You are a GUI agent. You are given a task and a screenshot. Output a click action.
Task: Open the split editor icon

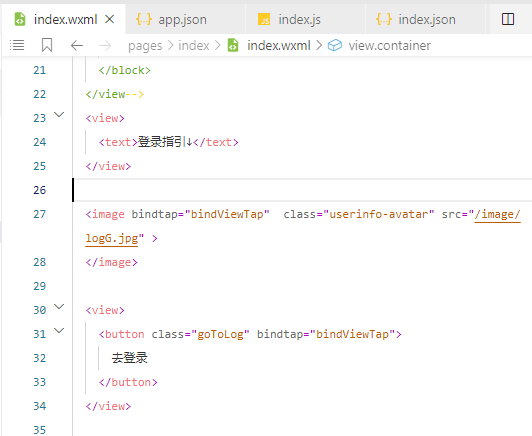[508, 19]
